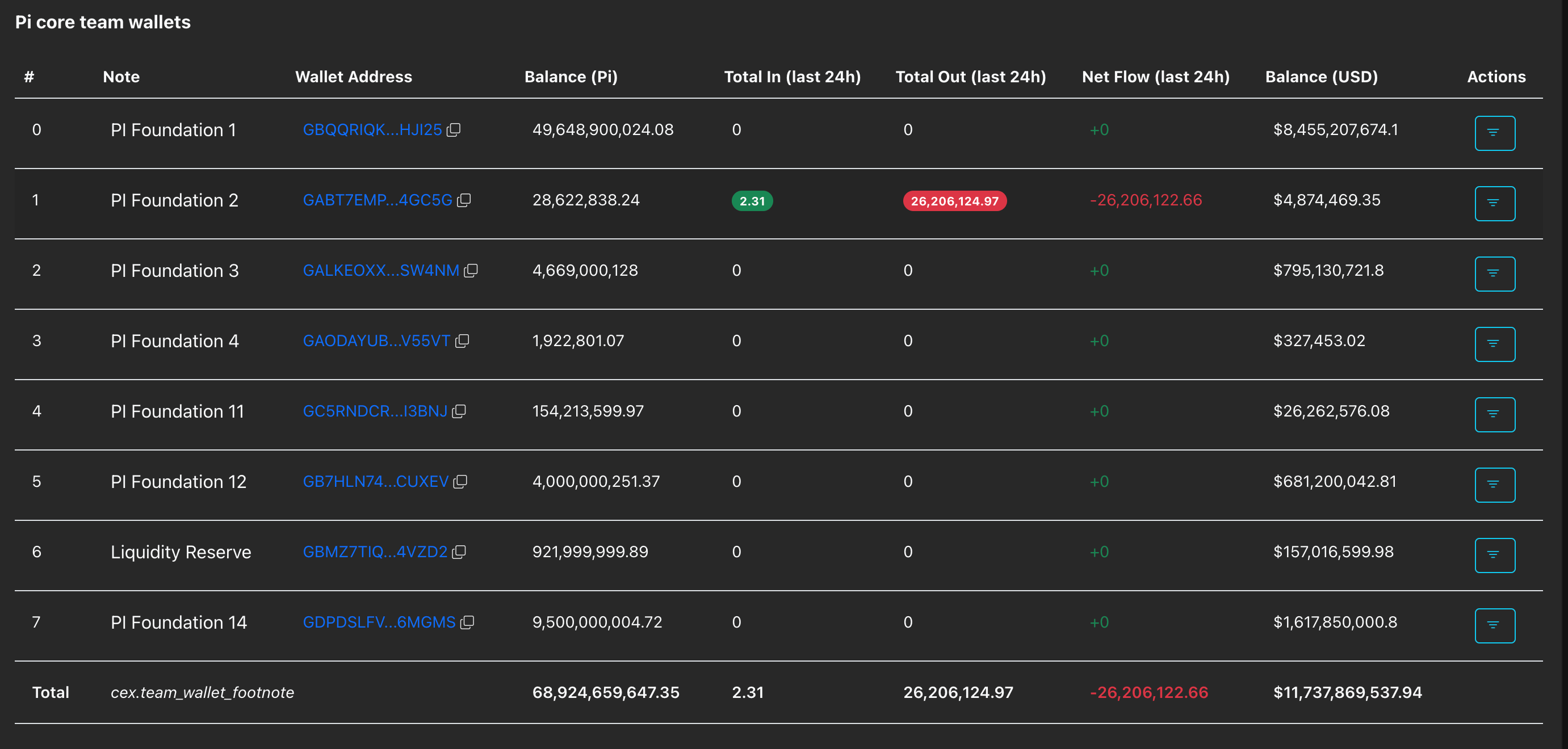The image size is (1568, 749).
Task: Open filter action for PI Foundation 11
Action: [1494, 414]
